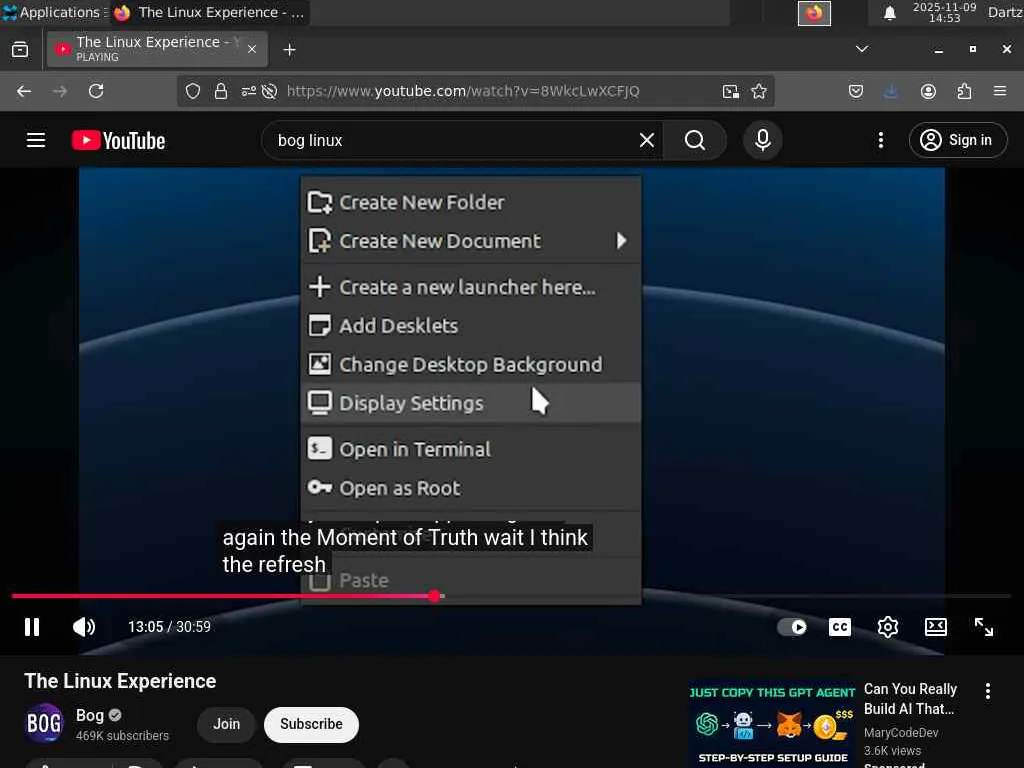
Task: Click the blocked autoplay permission icon
Action: coord(269,91)
